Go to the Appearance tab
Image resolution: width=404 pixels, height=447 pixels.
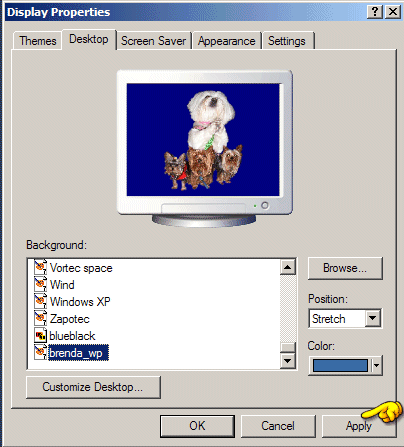pyautogui.click(x=227, y=41)
